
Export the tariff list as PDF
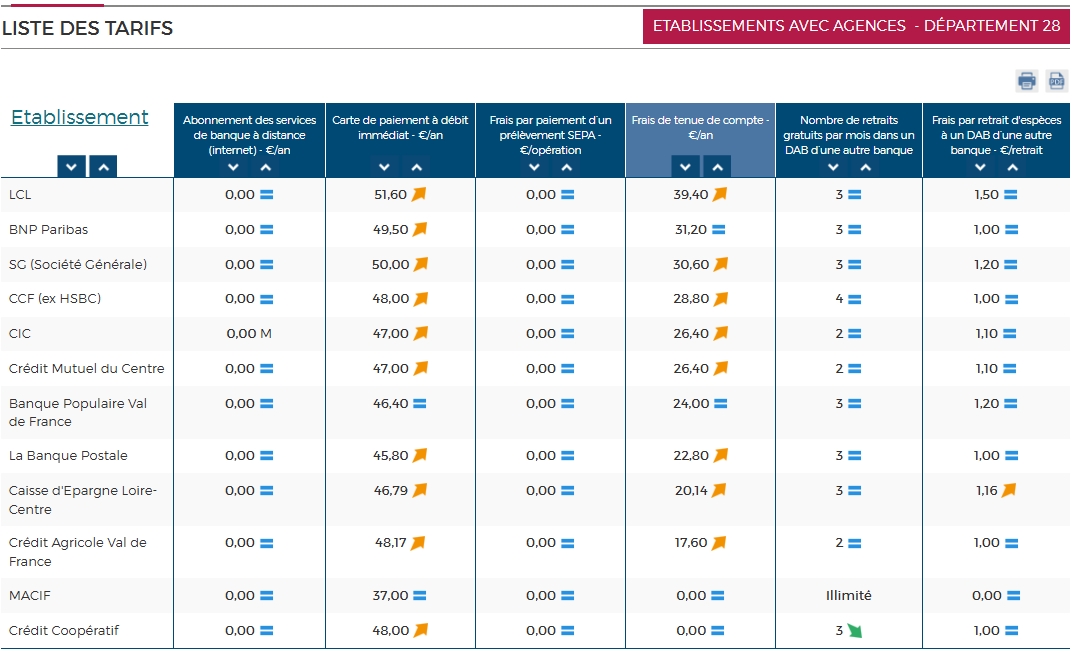[x=1056, y=81]
